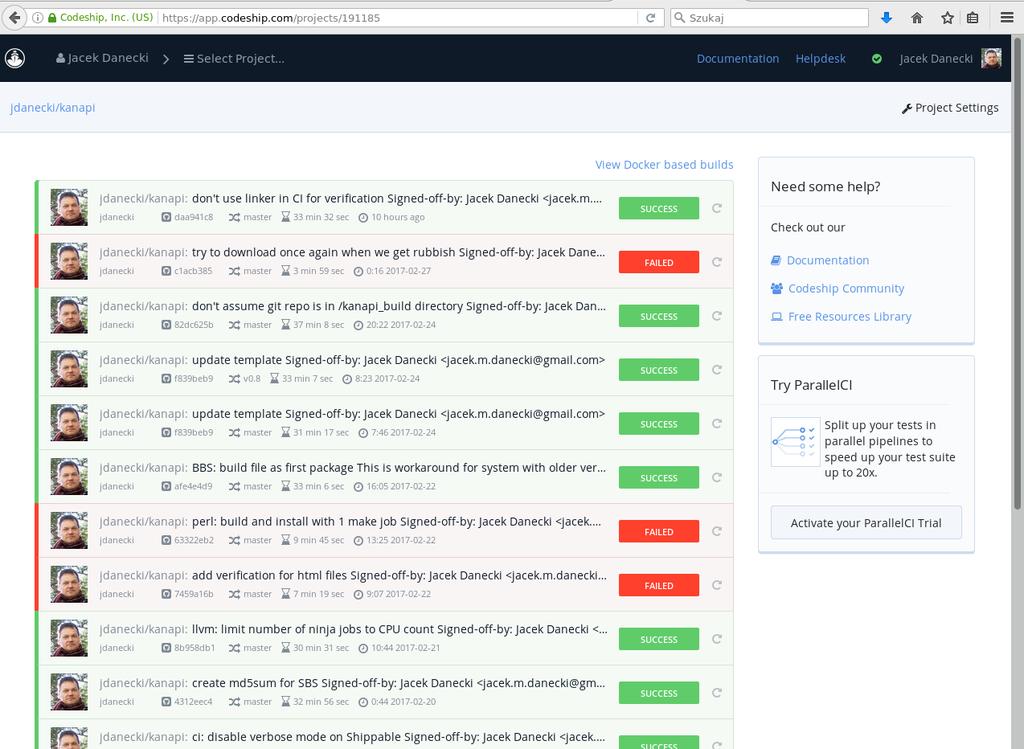
Task: Click the SUCCESS badge of llvm build
Action: point(659,639)
